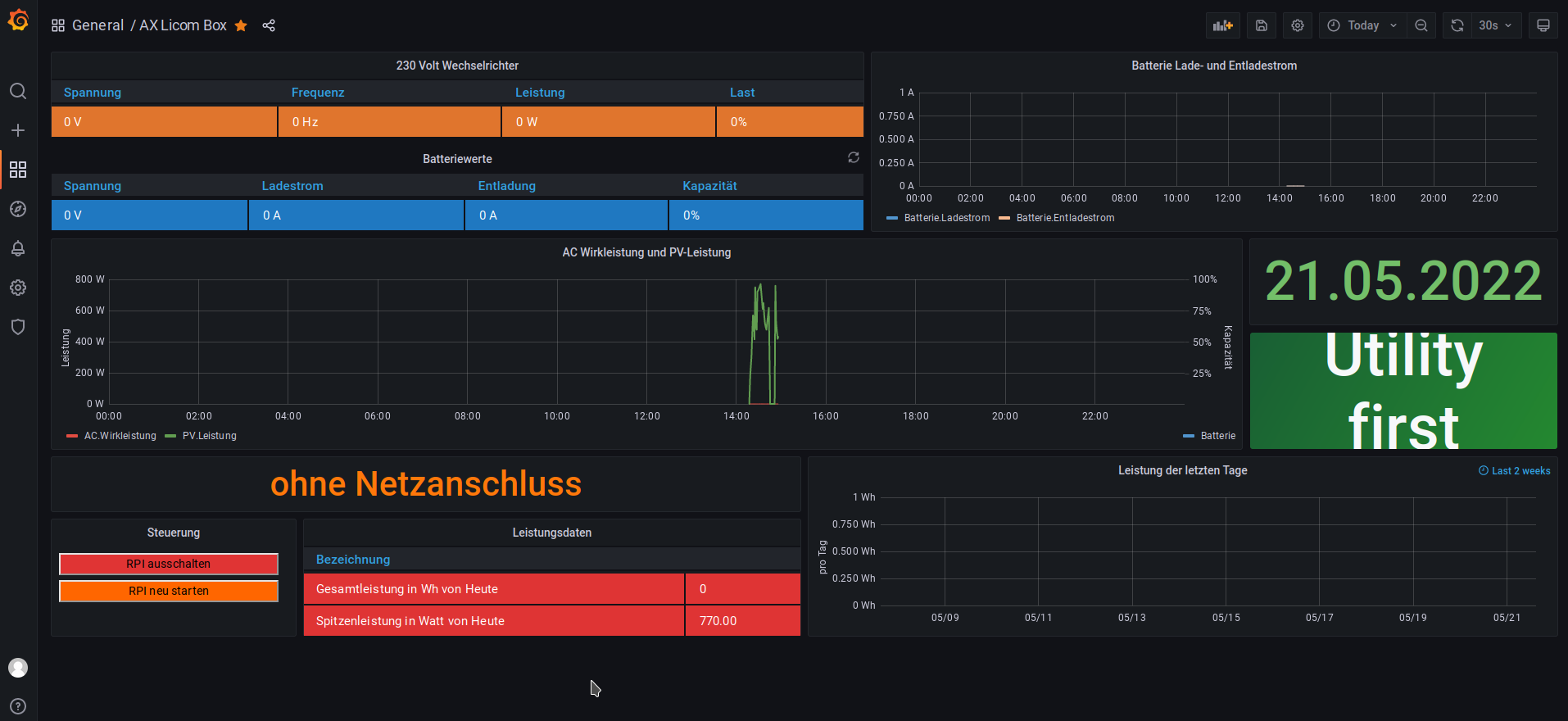Click the Save dashboard icon

1262,25
